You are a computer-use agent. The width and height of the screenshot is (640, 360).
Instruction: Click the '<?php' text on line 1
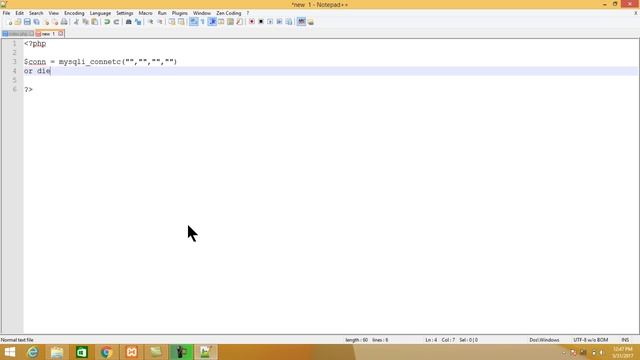pyautogui.click(x=35, y=44)
